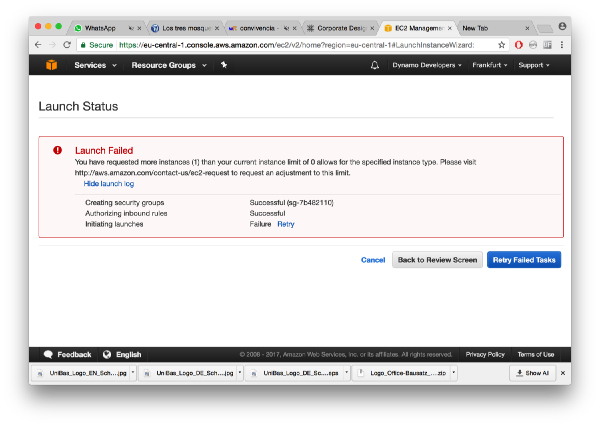Switch to the Corporate Design tab
This screenshot has width=600, height=426.
pyautogui.click(x=341, y=28)
